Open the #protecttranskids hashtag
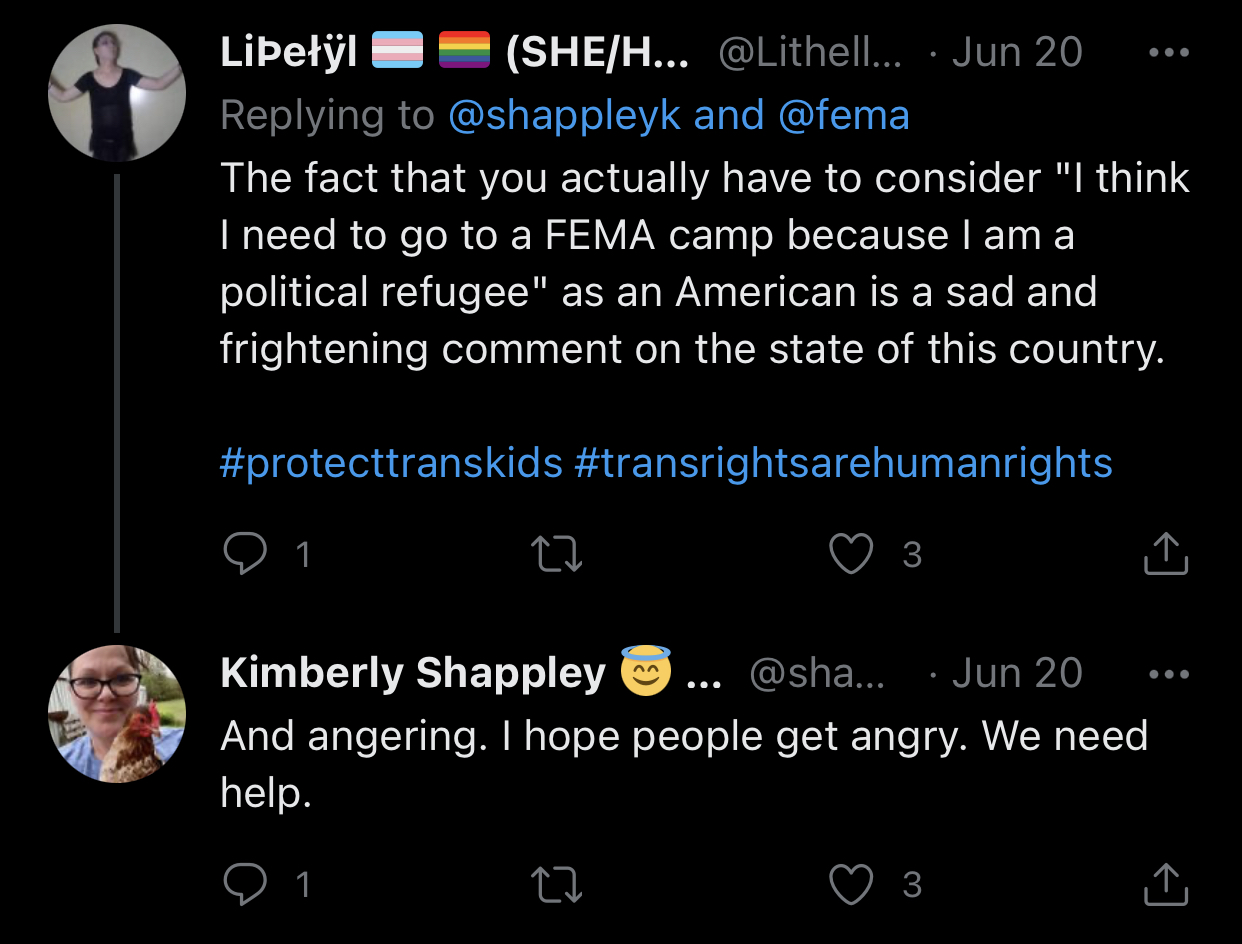The height and width of the screenshot is (944, 1242). (x=391, y=463)
